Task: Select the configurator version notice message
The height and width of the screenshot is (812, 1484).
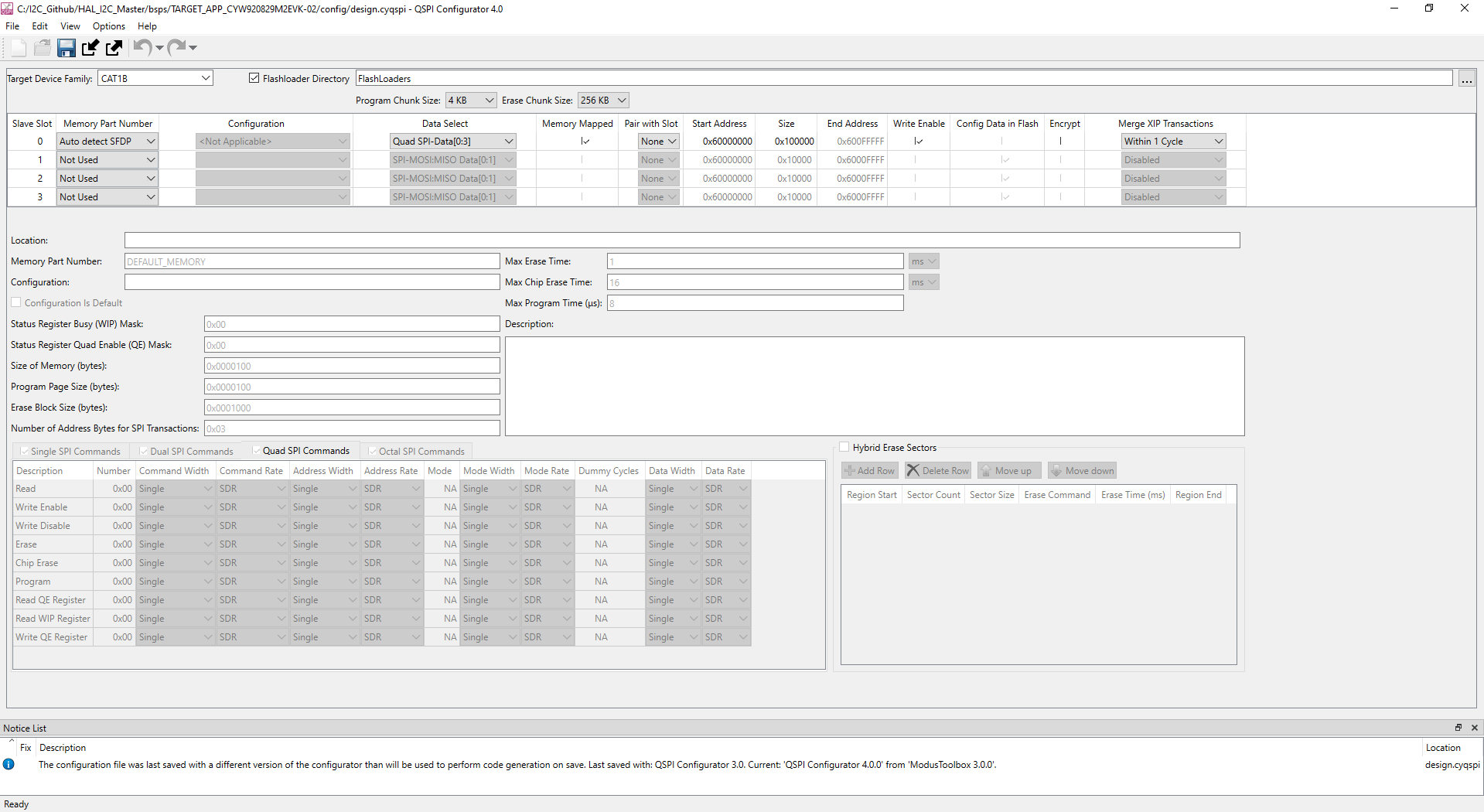Action: click(517, 765)
